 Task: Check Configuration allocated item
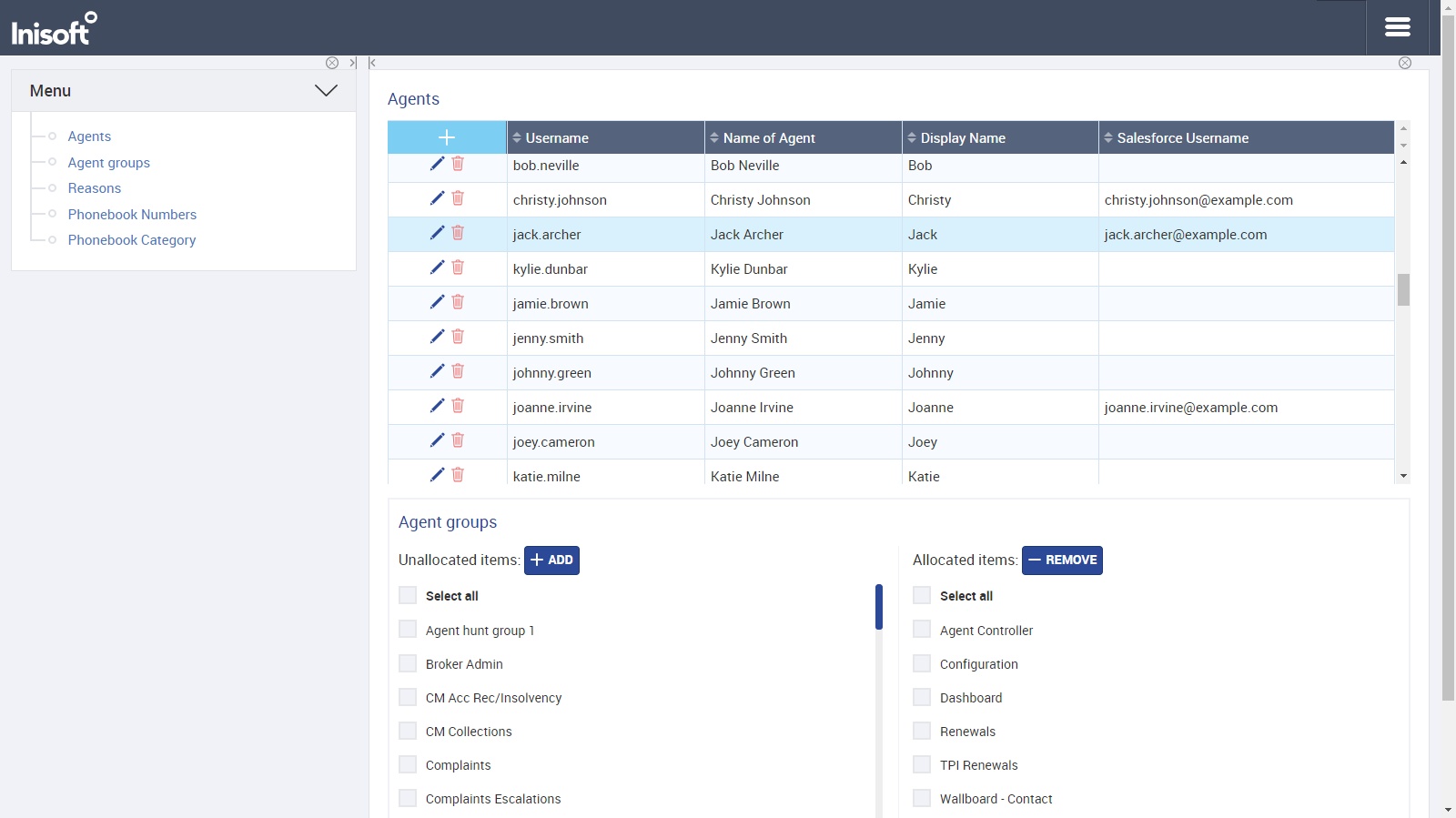[x=922, y=663]
